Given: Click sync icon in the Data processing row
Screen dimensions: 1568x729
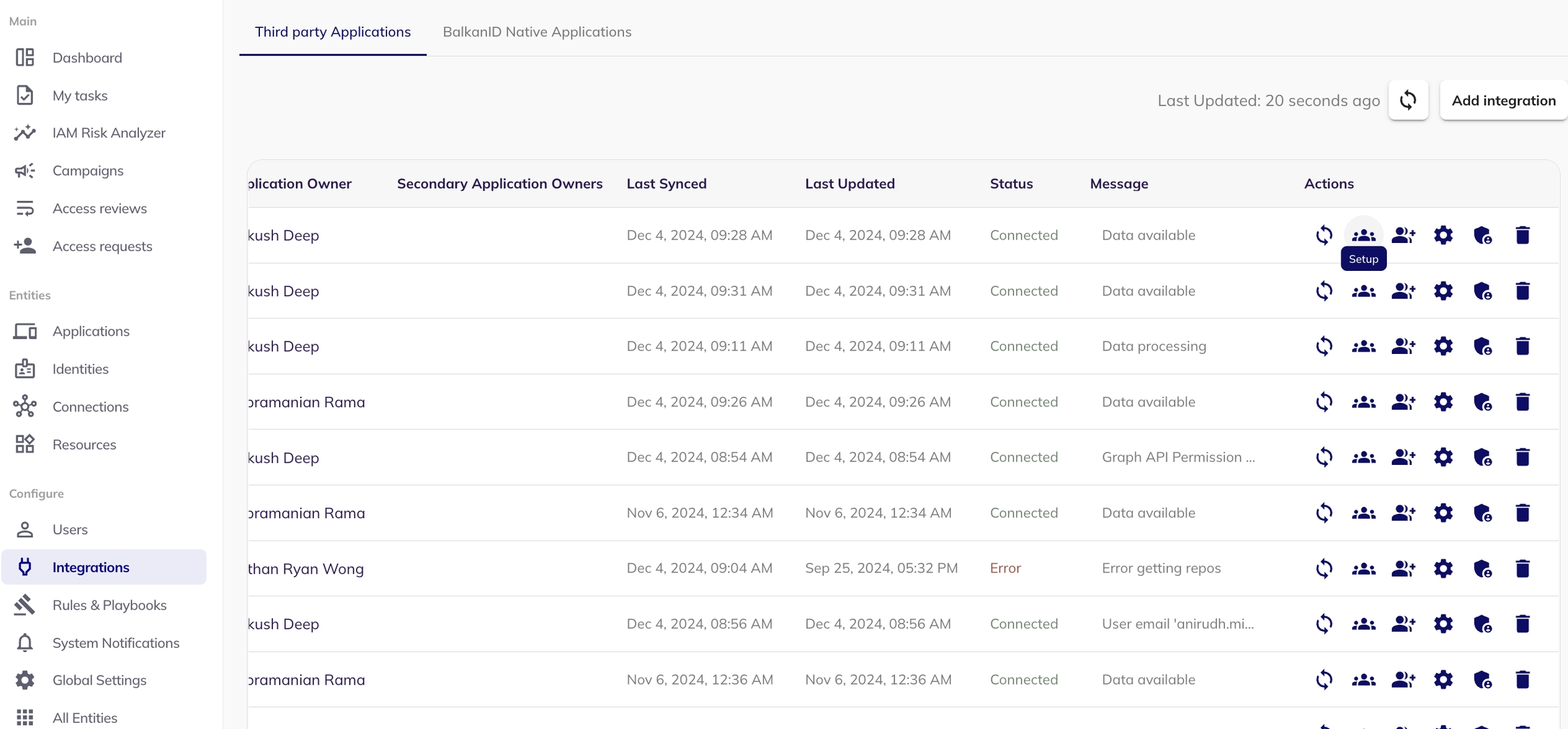Looking at the screenshot, I should click(1324, 346).
